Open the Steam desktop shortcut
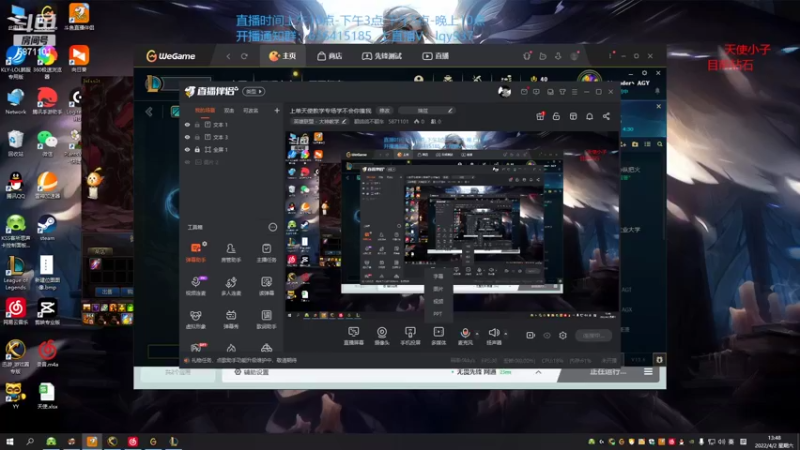 pyautogui.click(x=47, y=227)
